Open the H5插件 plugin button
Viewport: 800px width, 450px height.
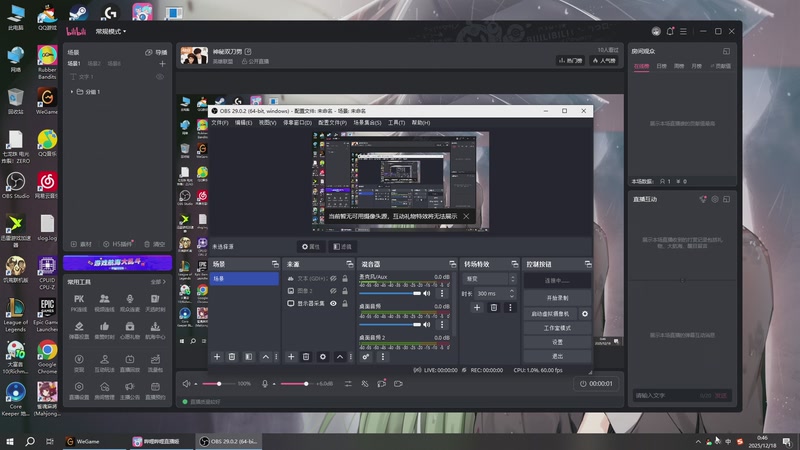(118, 244)
